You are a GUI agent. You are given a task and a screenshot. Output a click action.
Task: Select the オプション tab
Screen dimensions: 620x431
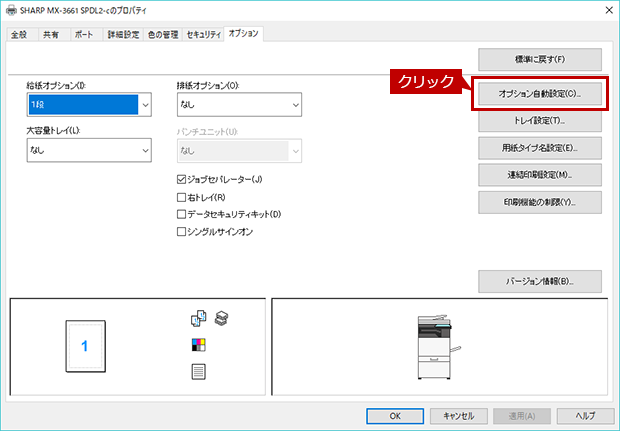[244, 34]
